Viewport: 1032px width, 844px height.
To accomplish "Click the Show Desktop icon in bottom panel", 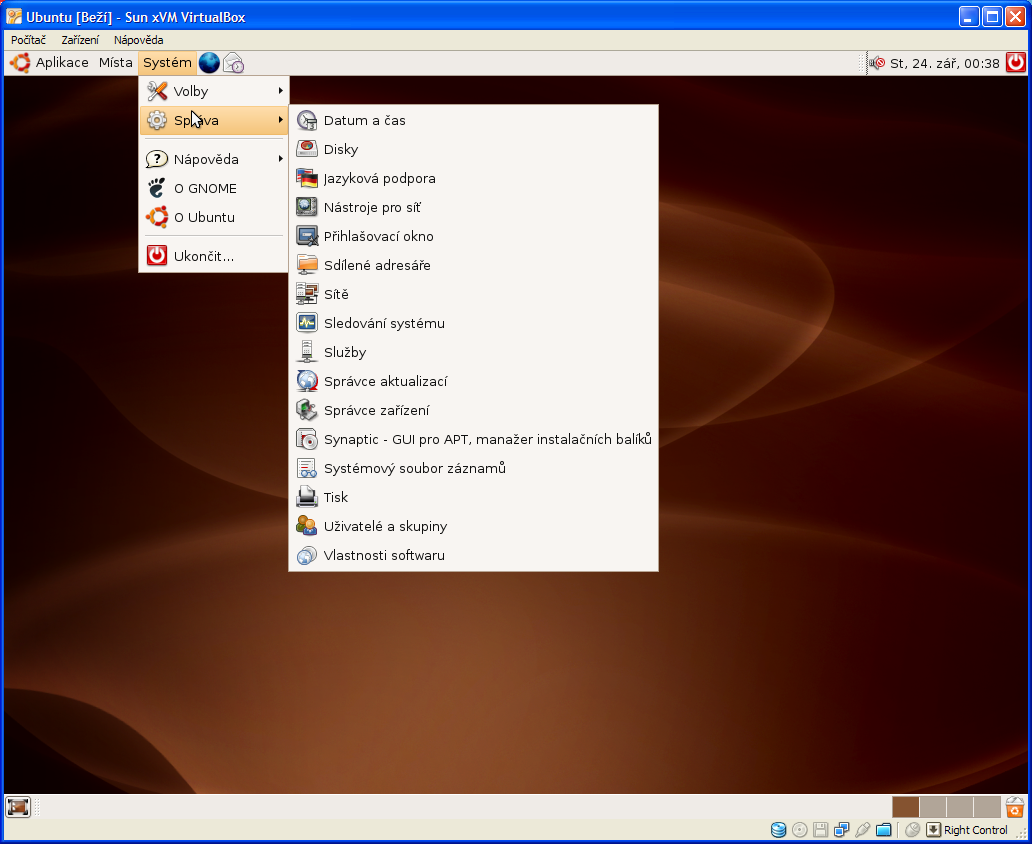I will pos(18,806).
